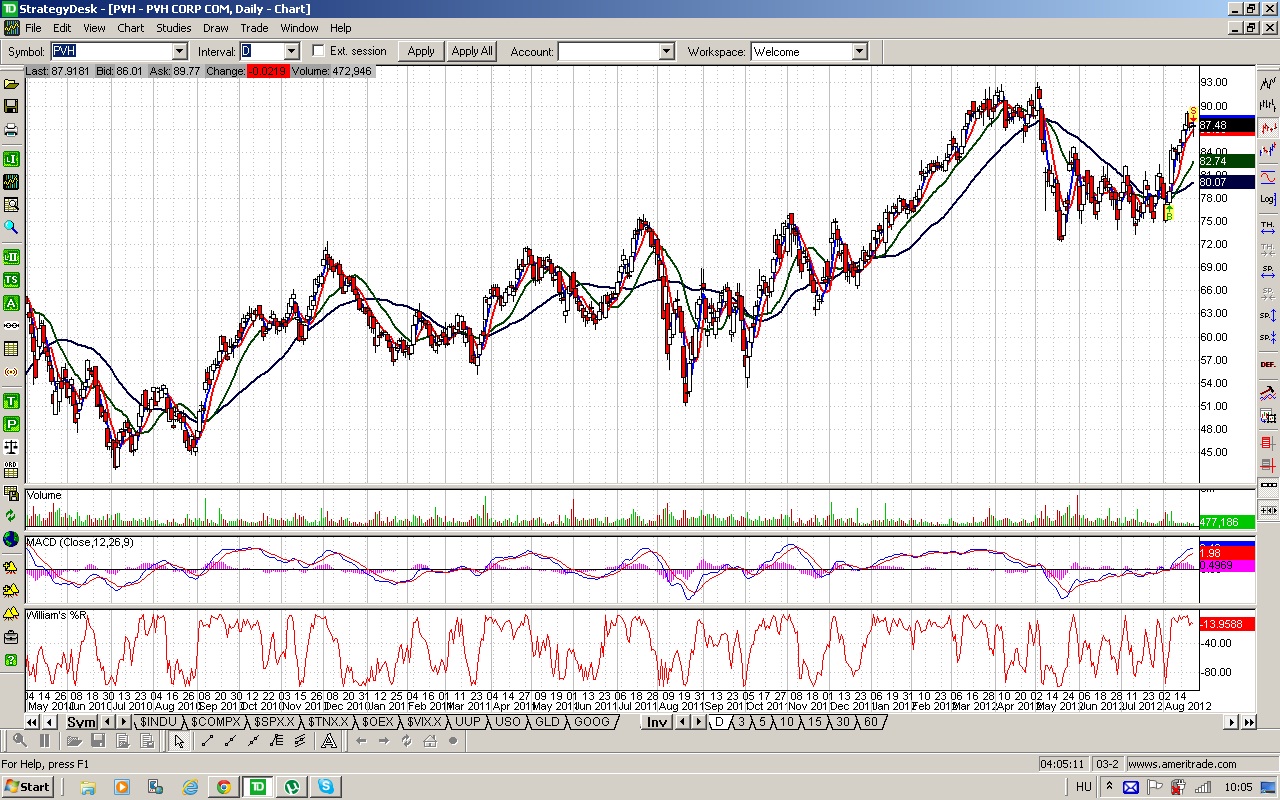
Task: Select the 15 interval tab
Action: pos(815,722)
